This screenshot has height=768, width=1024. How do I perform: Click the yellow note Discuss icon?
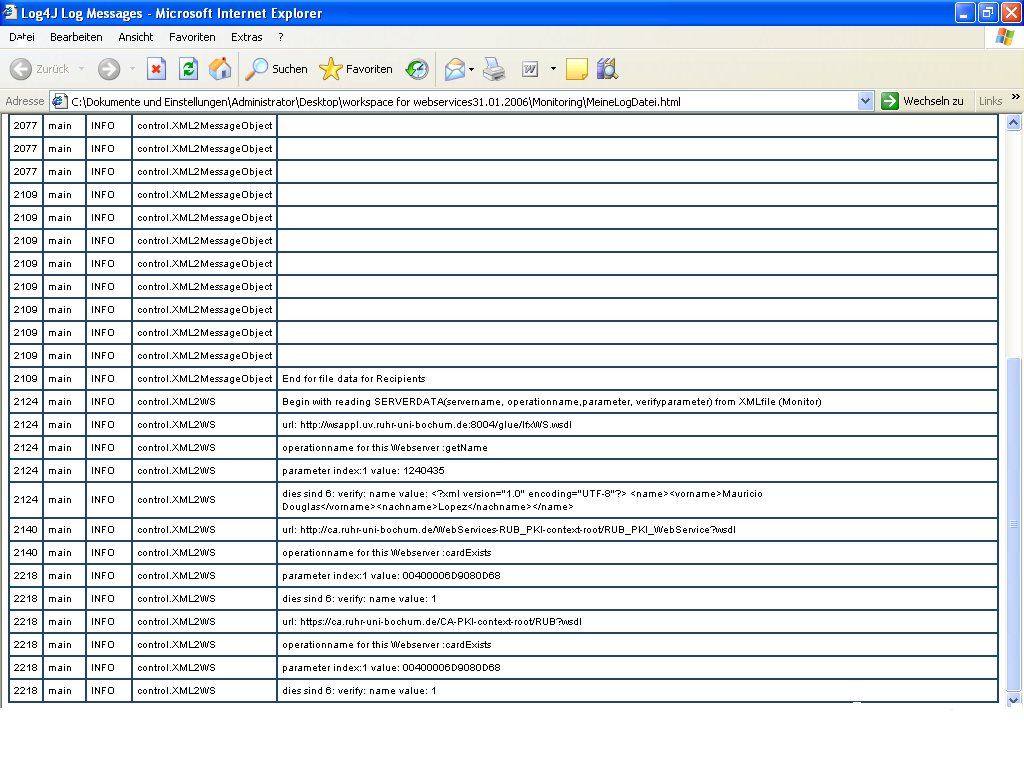[576, 69]
